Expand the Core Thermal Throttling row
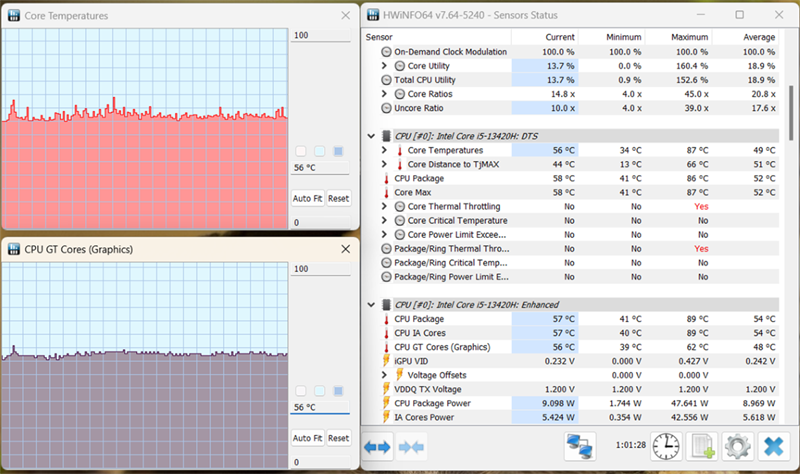Screen dimensions: 800x474 point(384,206)
